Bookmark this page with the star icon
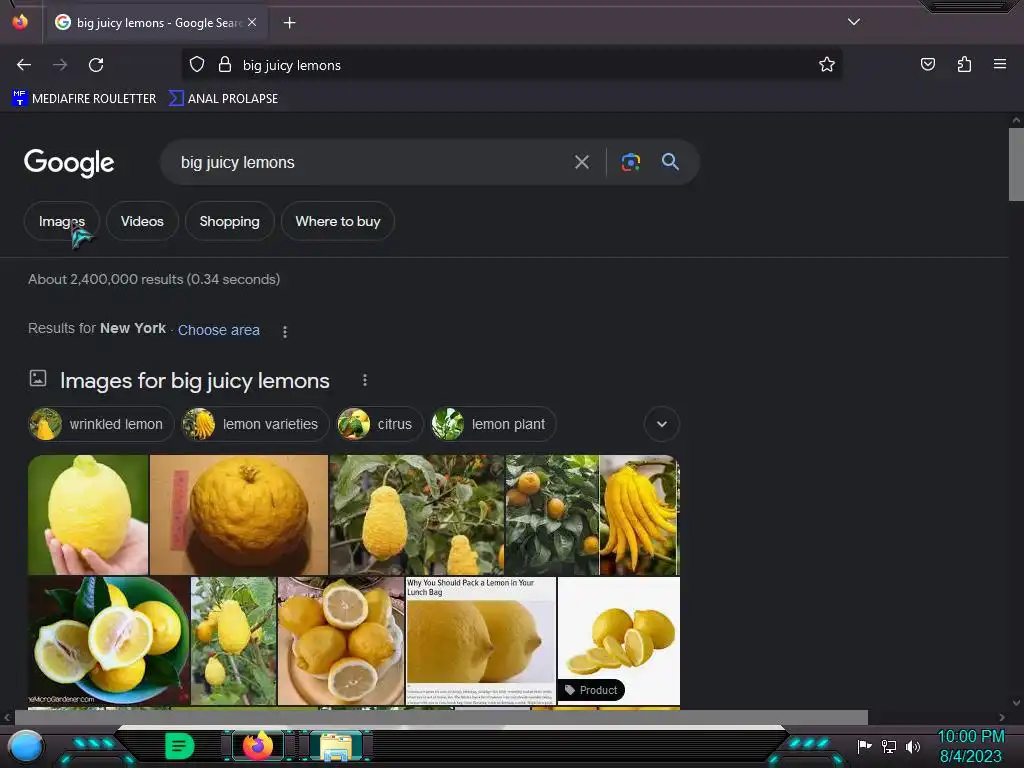This screenshot has width=1024, height=768. point(827,65)
